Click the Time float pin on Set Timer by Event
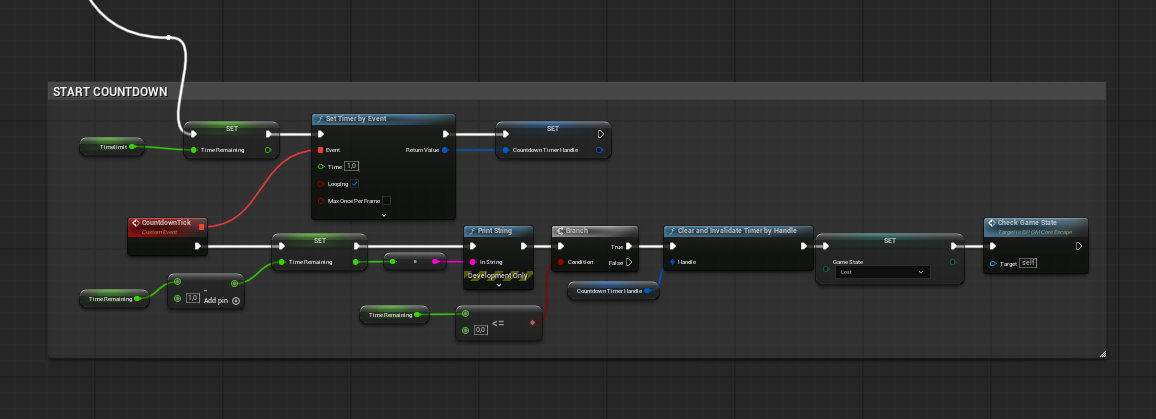Image resolution: width=1156 pixels, height=419 pixels. pos(321,167)
